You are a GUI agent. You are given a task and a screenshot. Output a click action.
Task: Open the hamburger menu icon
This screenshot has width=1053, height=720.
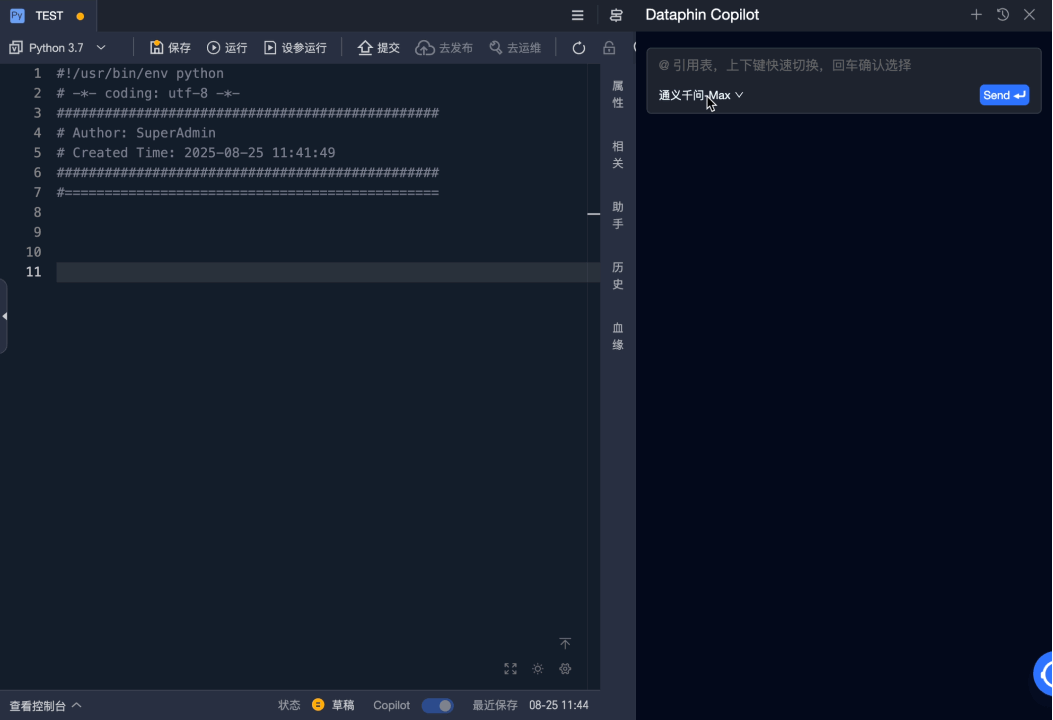point(578,15)
